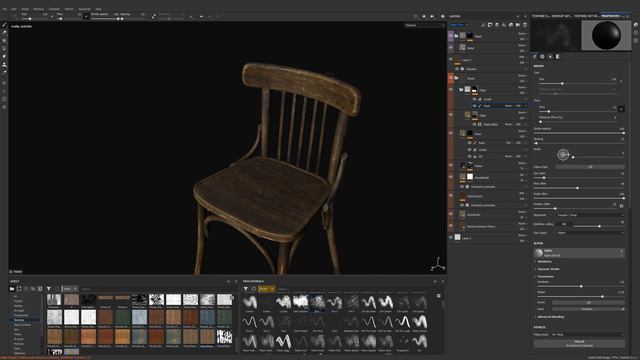The height and width of the screenshot is (360, 640).
Task: Click the Stencil resource button at panel bottom
Action: (x=579, y=343)
